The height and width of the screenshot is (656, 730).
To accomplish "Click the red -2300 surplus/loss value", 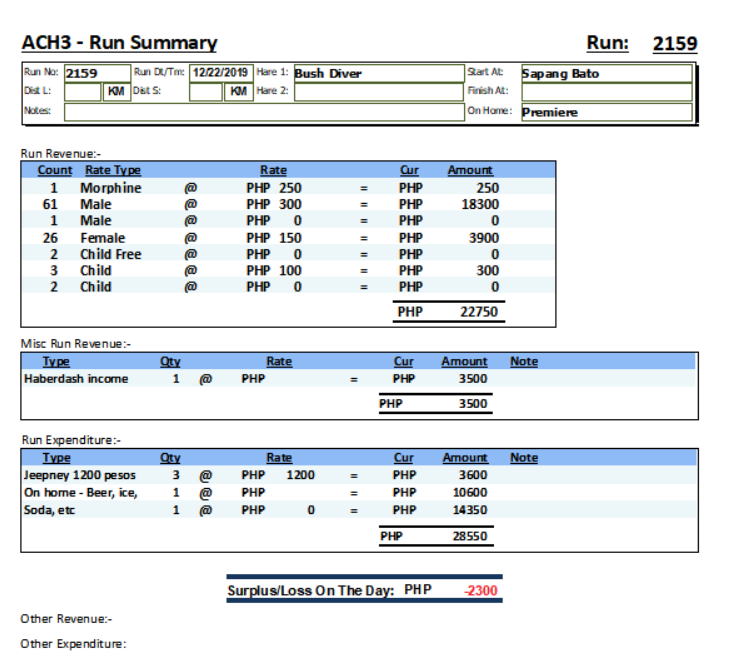I will [480, 590].
